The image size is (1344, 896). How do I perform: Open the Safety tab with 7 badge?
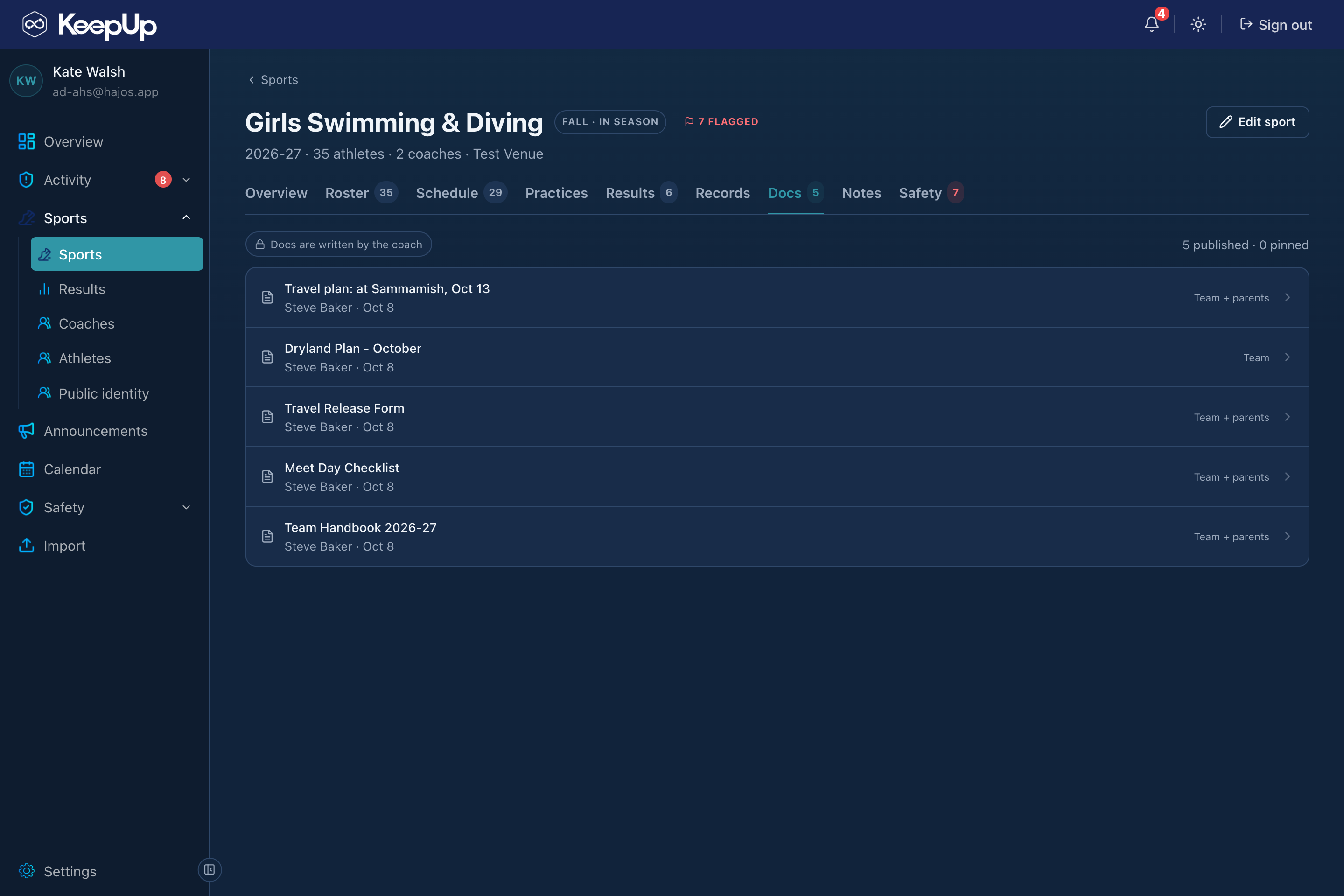tap(931, 193)
